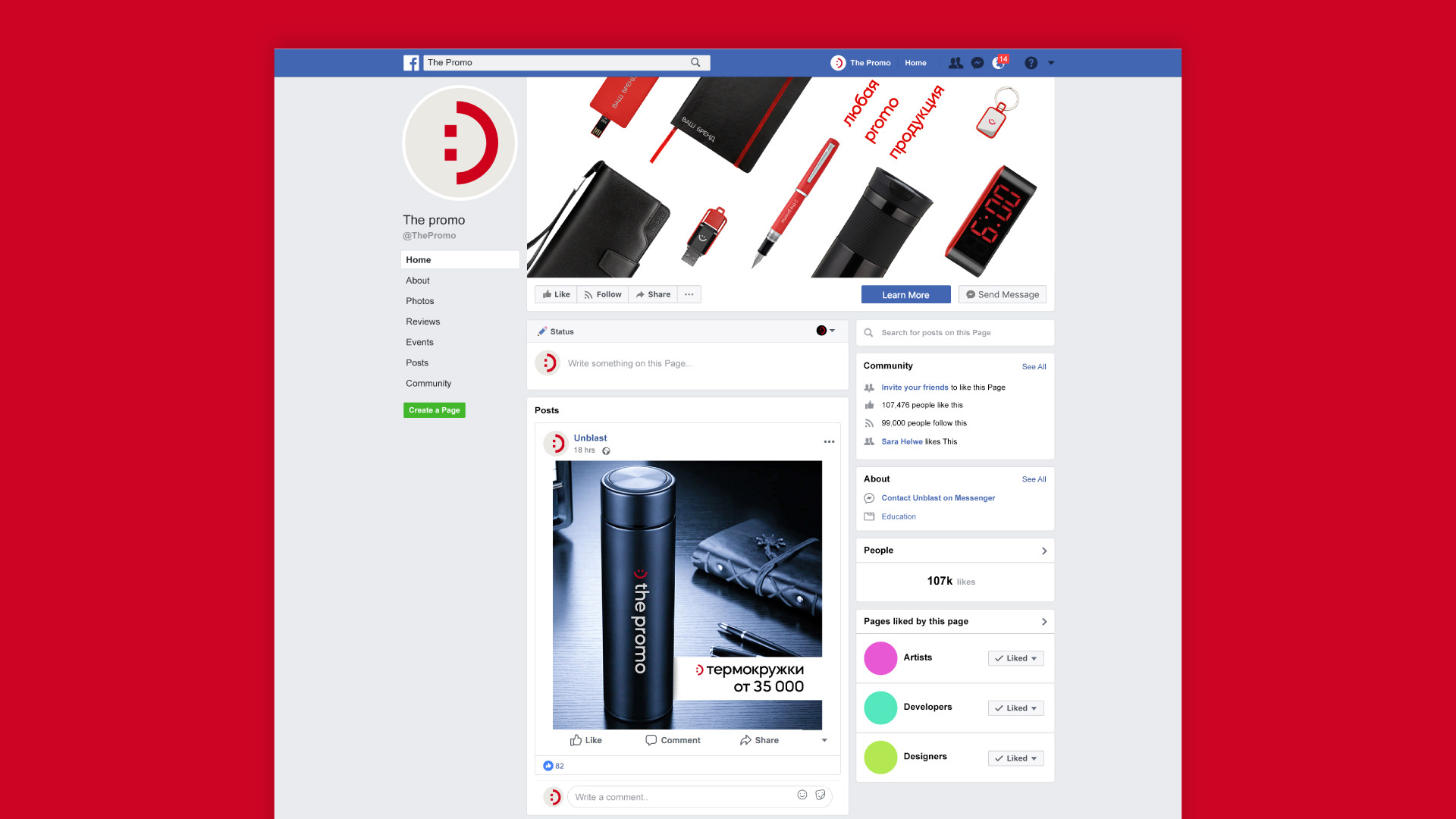Open friend requests icon in top bar
This screenshot has width=1456, height=819.
955,63
